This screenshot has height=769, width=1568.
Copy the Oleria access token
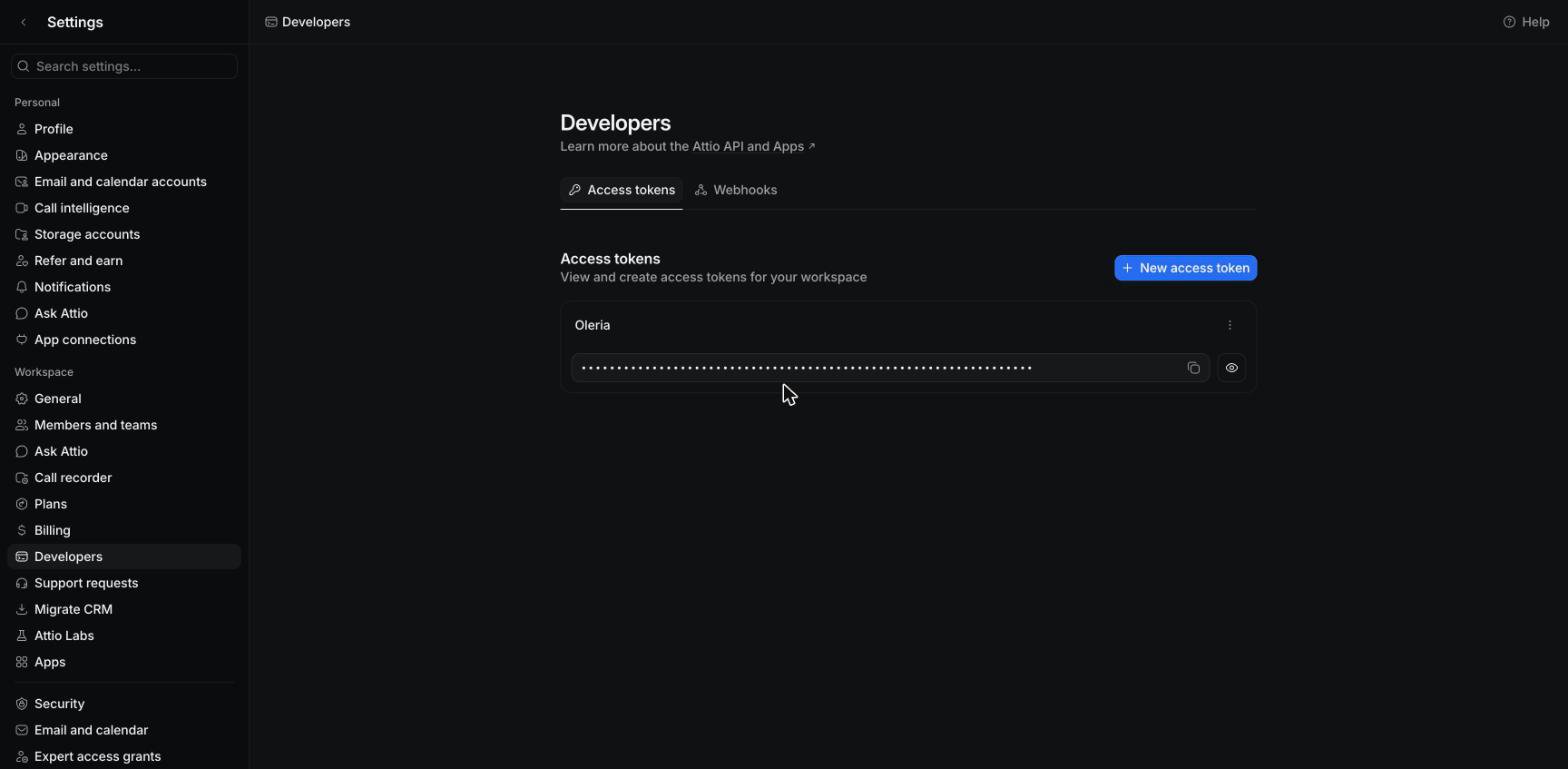1193,368
